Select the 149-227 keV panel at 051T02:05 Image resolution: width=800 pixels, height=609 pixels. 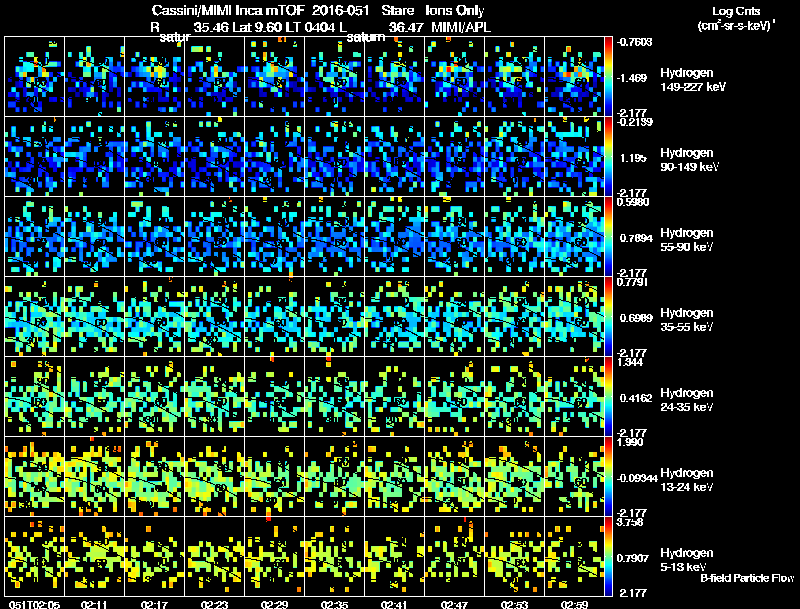coord(35,77)
